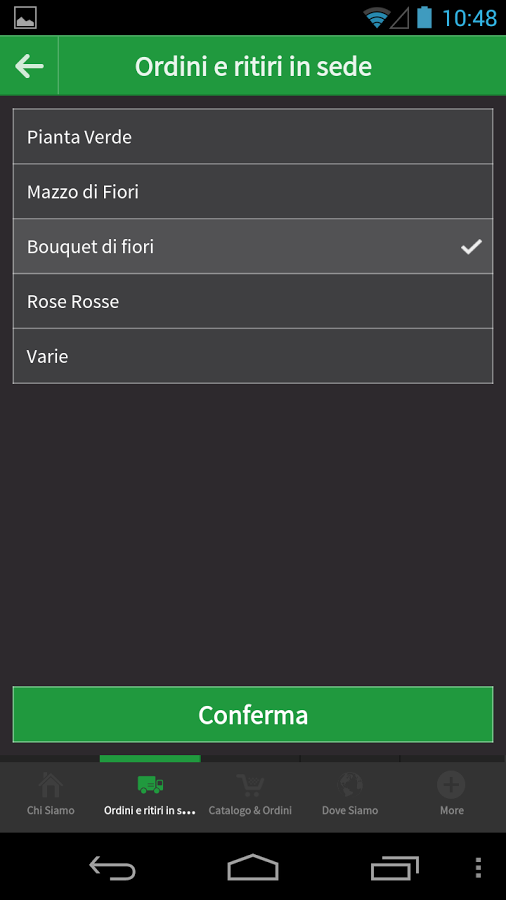Uncheck the Bouquet di fiori checkmark
Viewport: 506px width, 900px height.
coord(471,247)
